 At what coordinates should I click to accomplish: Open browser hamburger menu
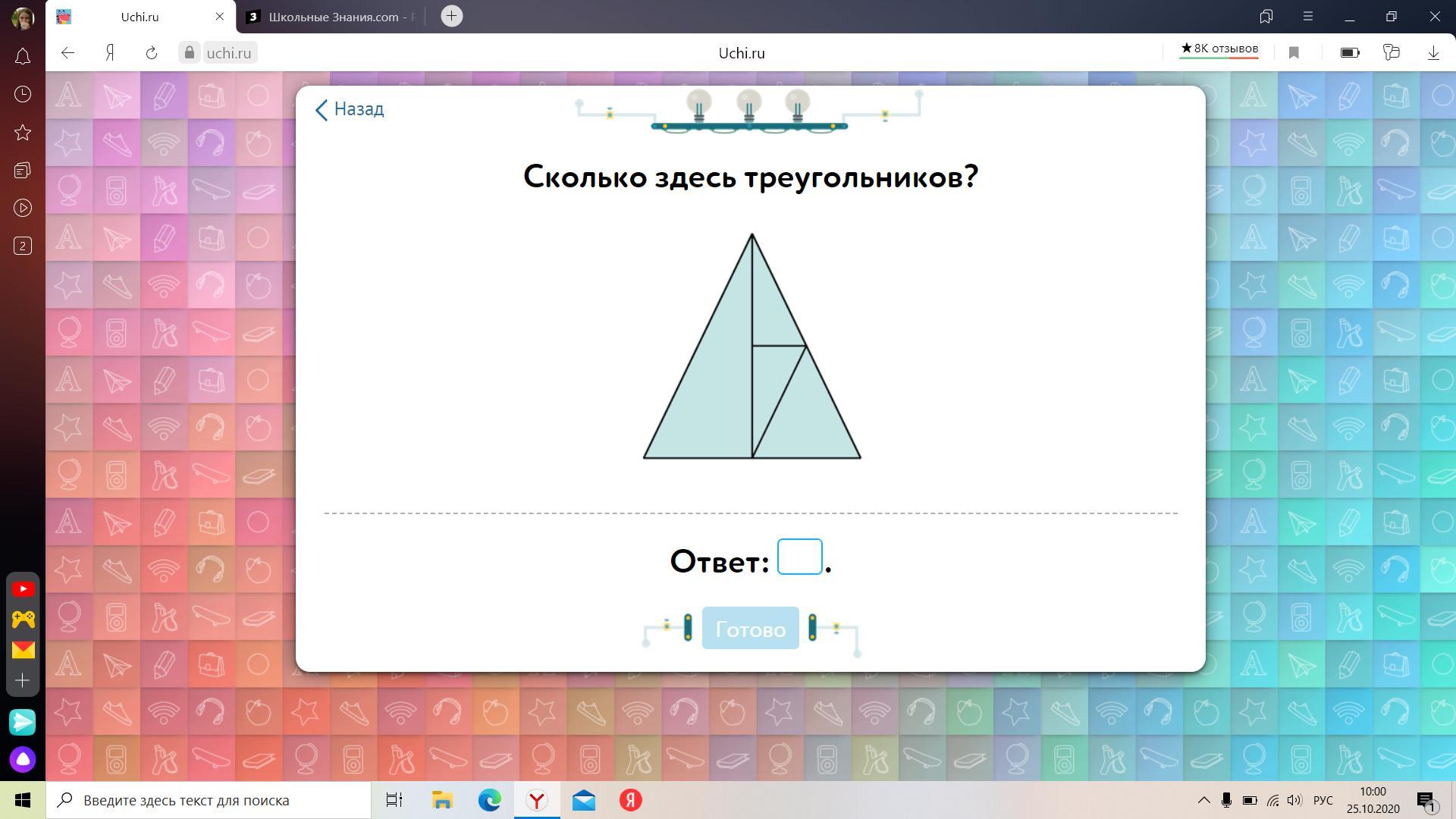point(1307,16)
